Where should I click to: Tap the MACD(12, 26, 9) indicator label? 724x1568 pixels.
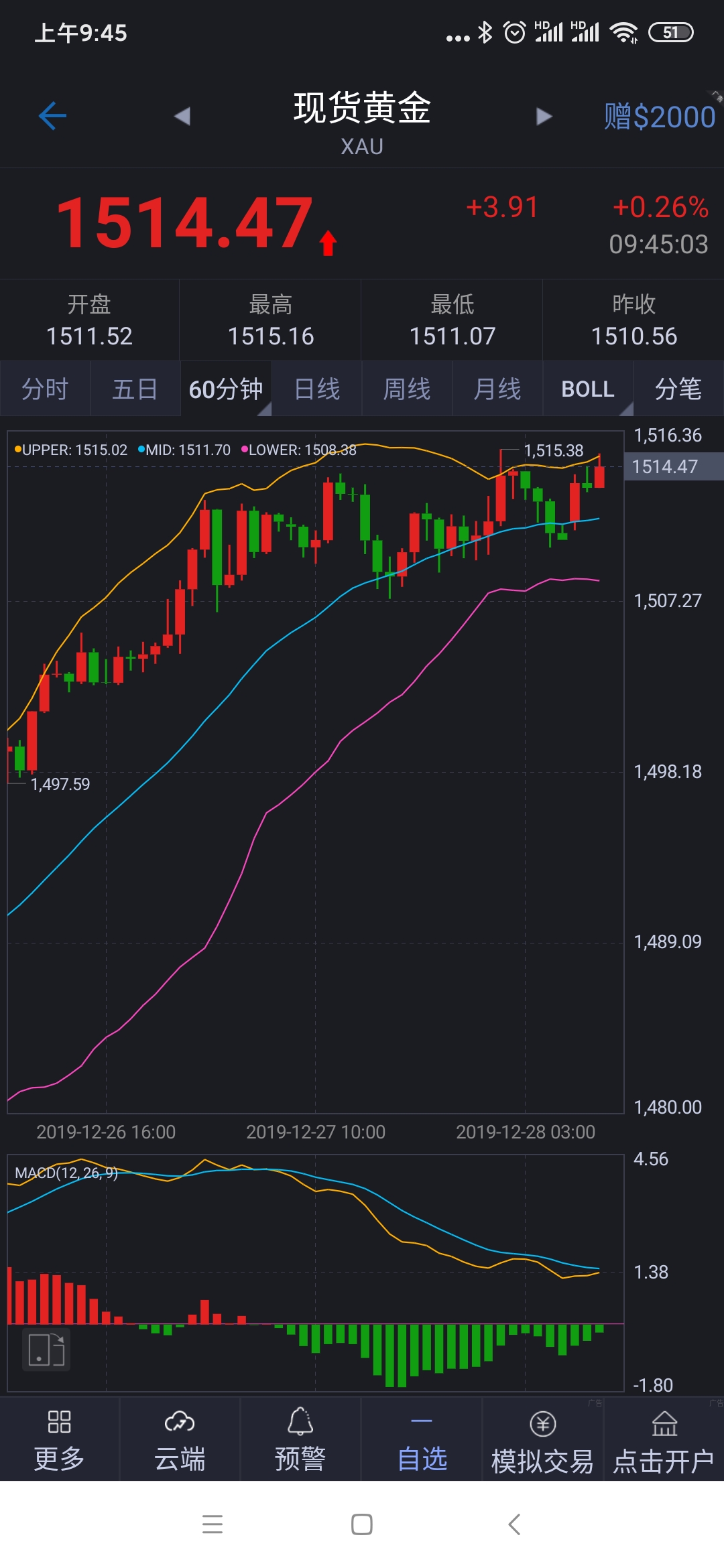(x=66, y=1173)
